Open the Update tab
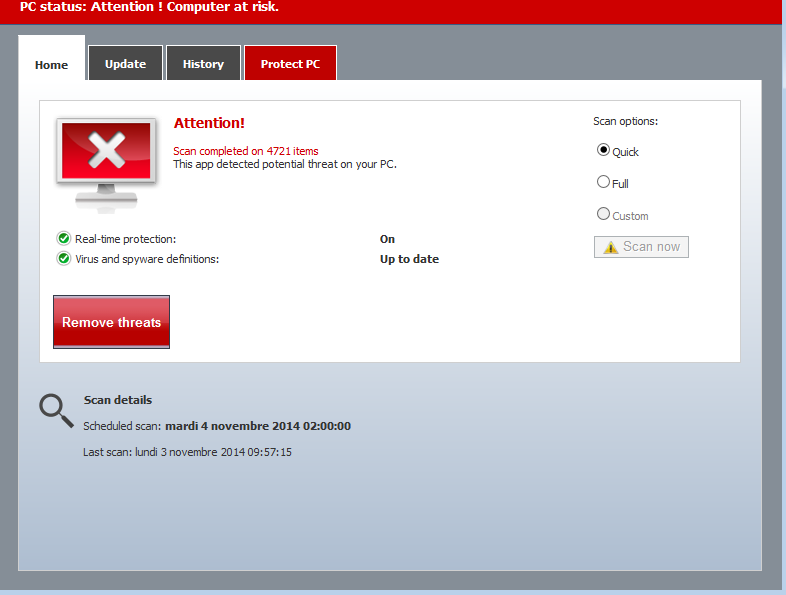786x595 pixels. point(125,63)
